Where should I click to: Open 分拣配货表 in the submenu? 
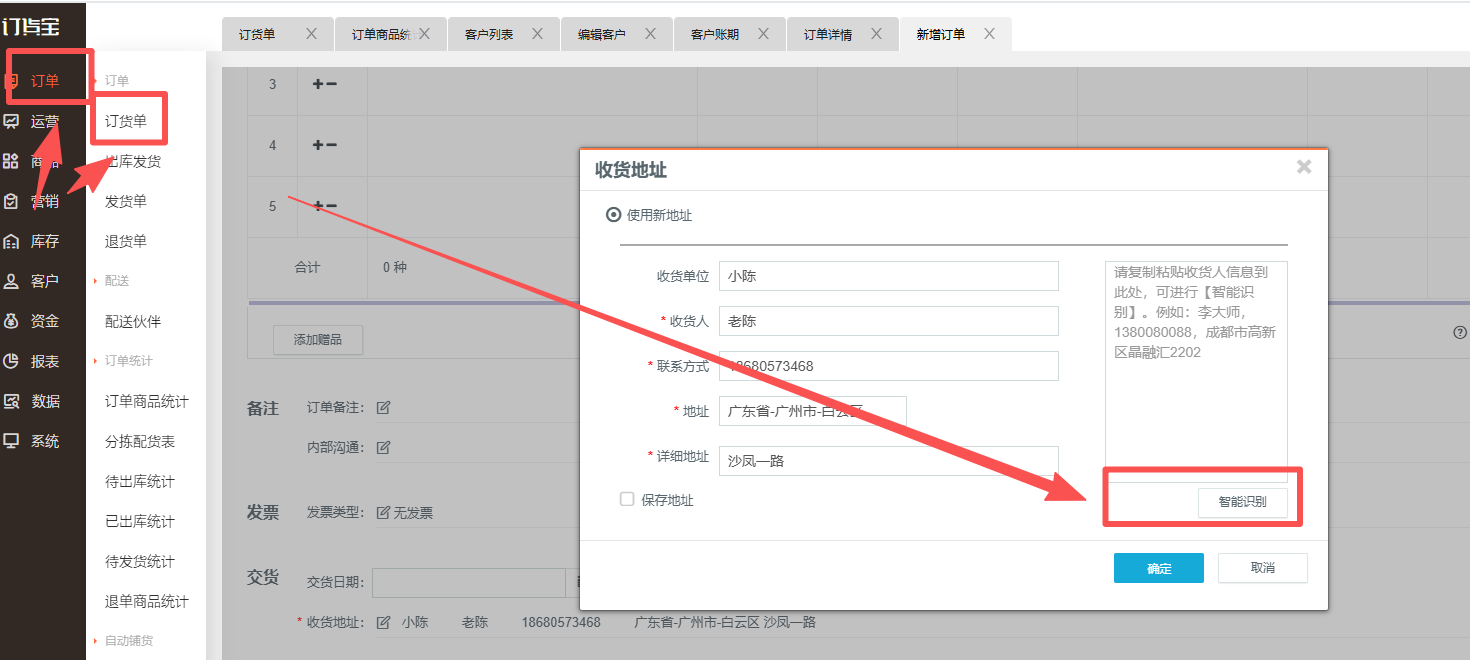[x=140, y=441]
